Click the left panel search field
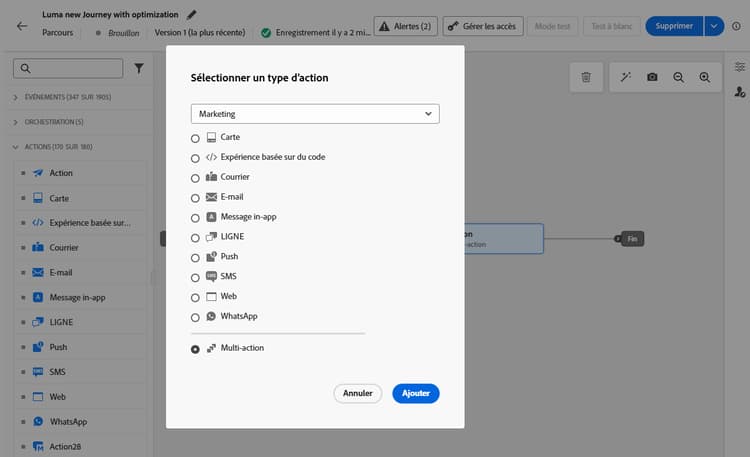This screenshot has width=750, height=457. (70, 68)
